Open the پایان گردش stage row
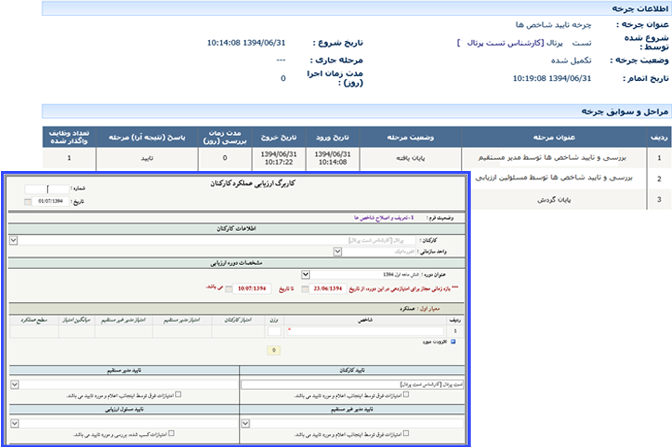 pyautogui.click(x=554, y=200)
